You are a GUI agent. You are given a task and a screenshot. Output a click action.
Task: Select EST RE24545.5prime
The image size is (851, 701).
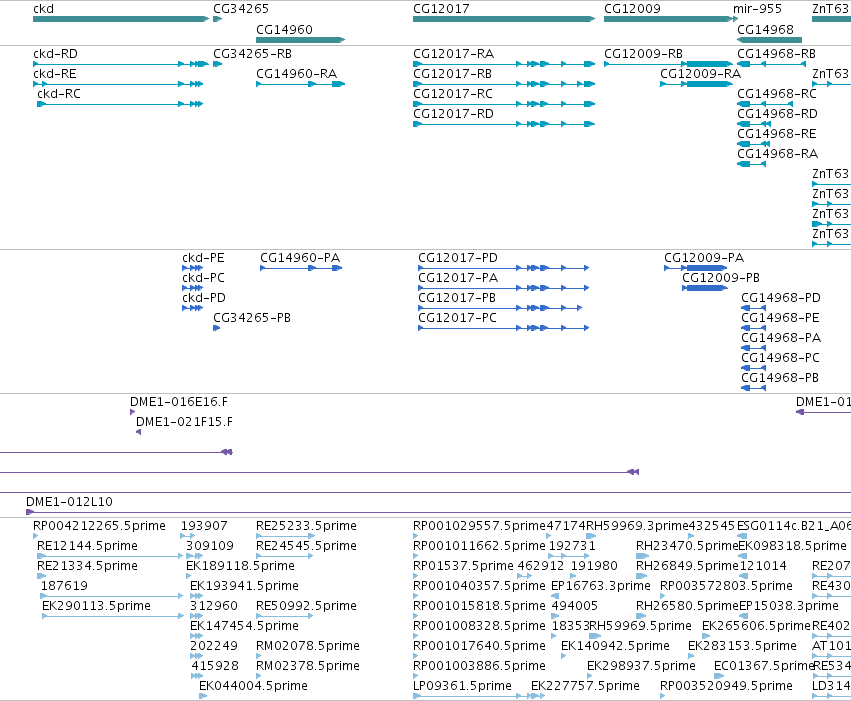tap(307, 546)
